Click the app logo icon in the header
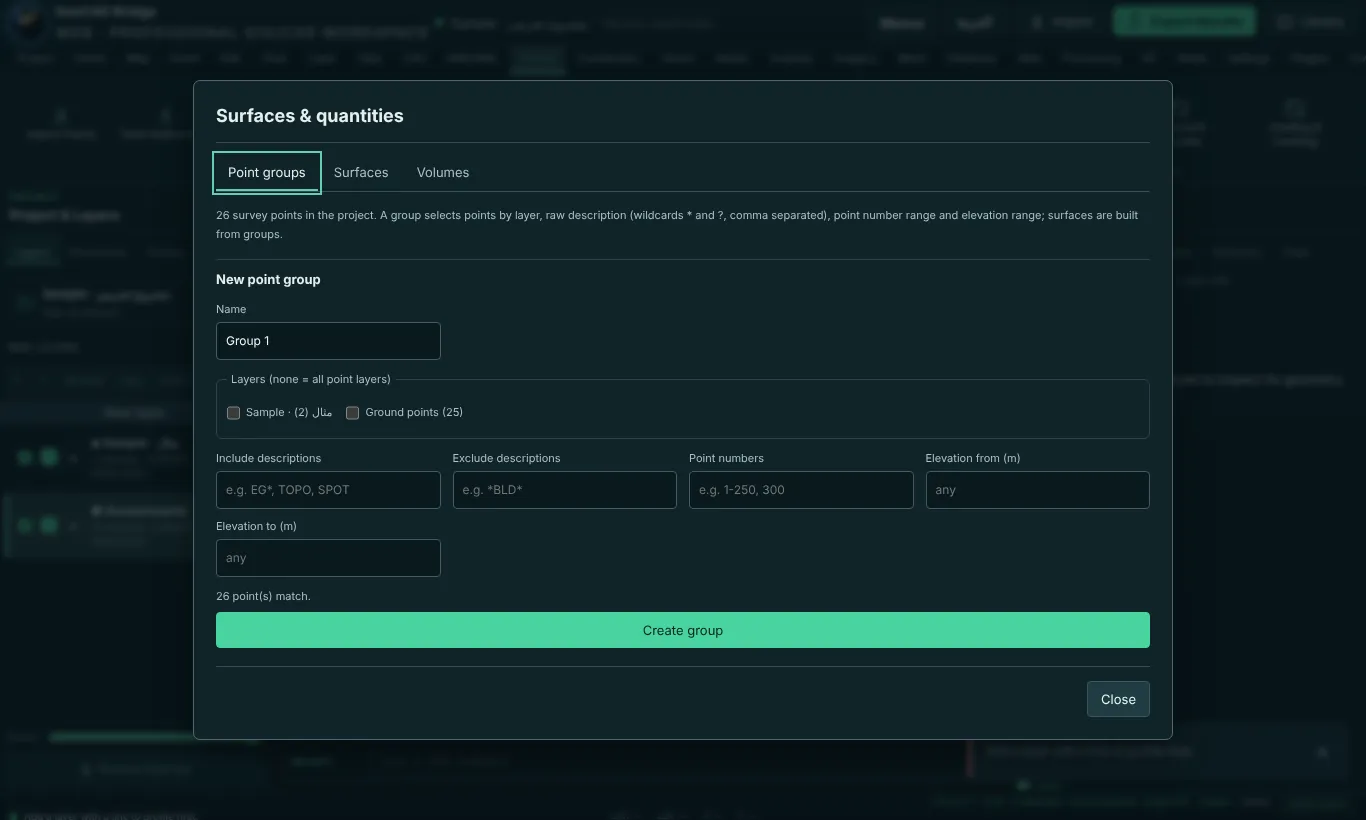The width and height of the screenshot is (1366, 820). [x=23, y=22]
